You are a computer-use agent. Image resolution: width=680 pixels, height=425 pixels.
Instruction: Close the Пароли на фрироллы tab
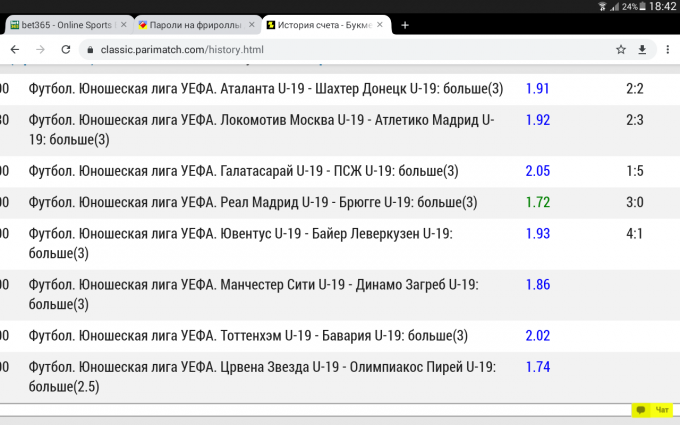pyautogui.click(x=252, y=25)
